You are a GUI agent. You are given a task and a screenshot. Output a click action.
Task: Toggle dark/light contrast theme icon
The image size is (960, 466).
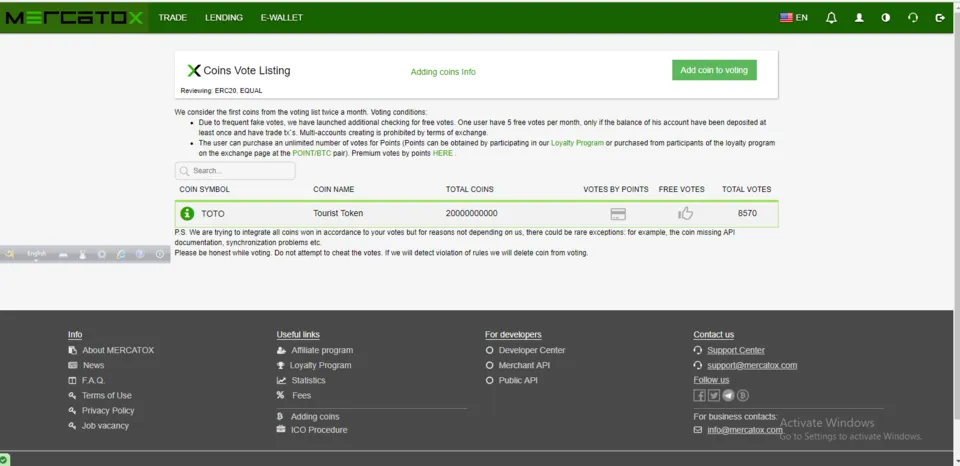click(x=885, y=18)
